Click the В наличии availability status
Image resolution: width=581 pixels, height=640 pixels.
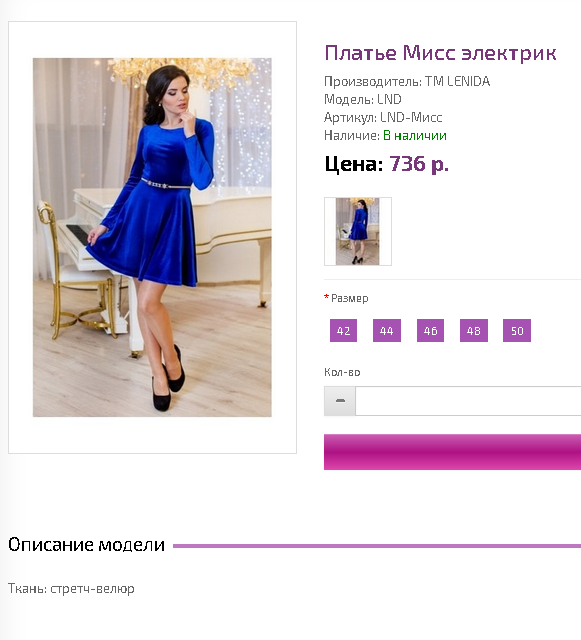[x=414, y=135]
